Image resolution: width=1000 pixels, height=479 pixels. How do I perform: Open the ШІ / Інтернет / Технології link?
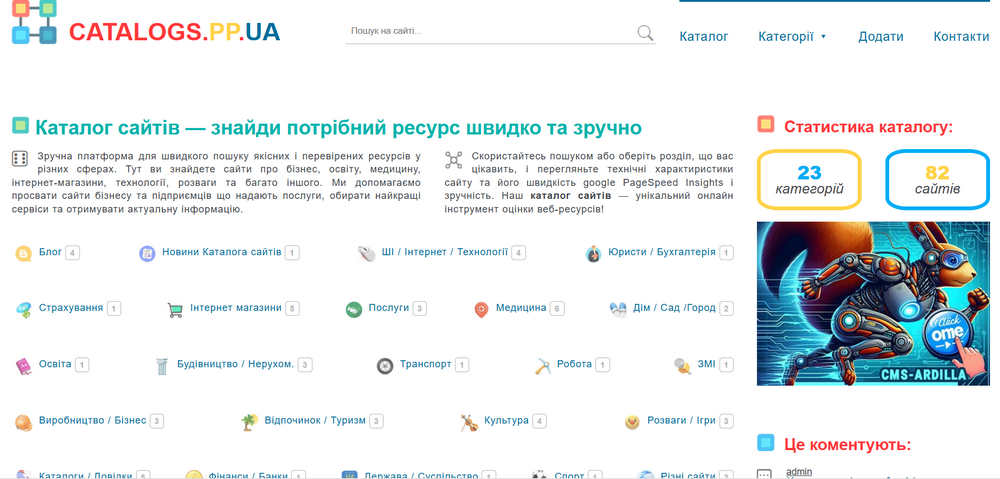pos(445,252)
